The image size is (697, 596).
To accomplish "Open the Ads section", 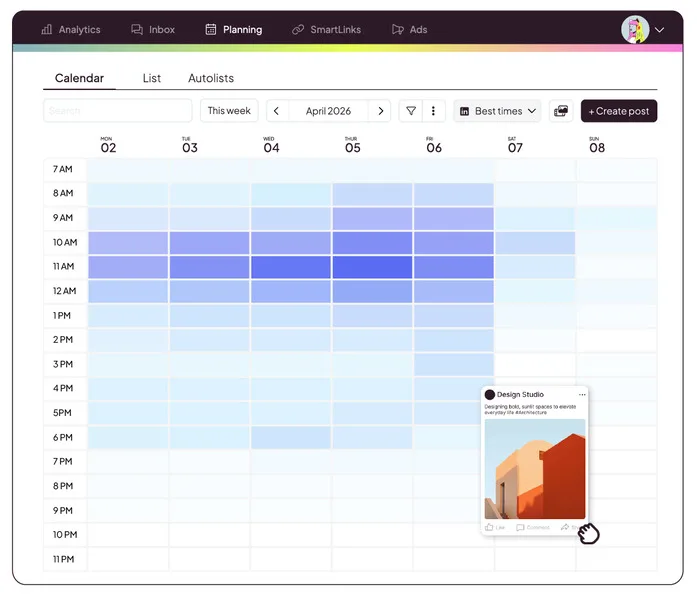I will tap(410, 30).
